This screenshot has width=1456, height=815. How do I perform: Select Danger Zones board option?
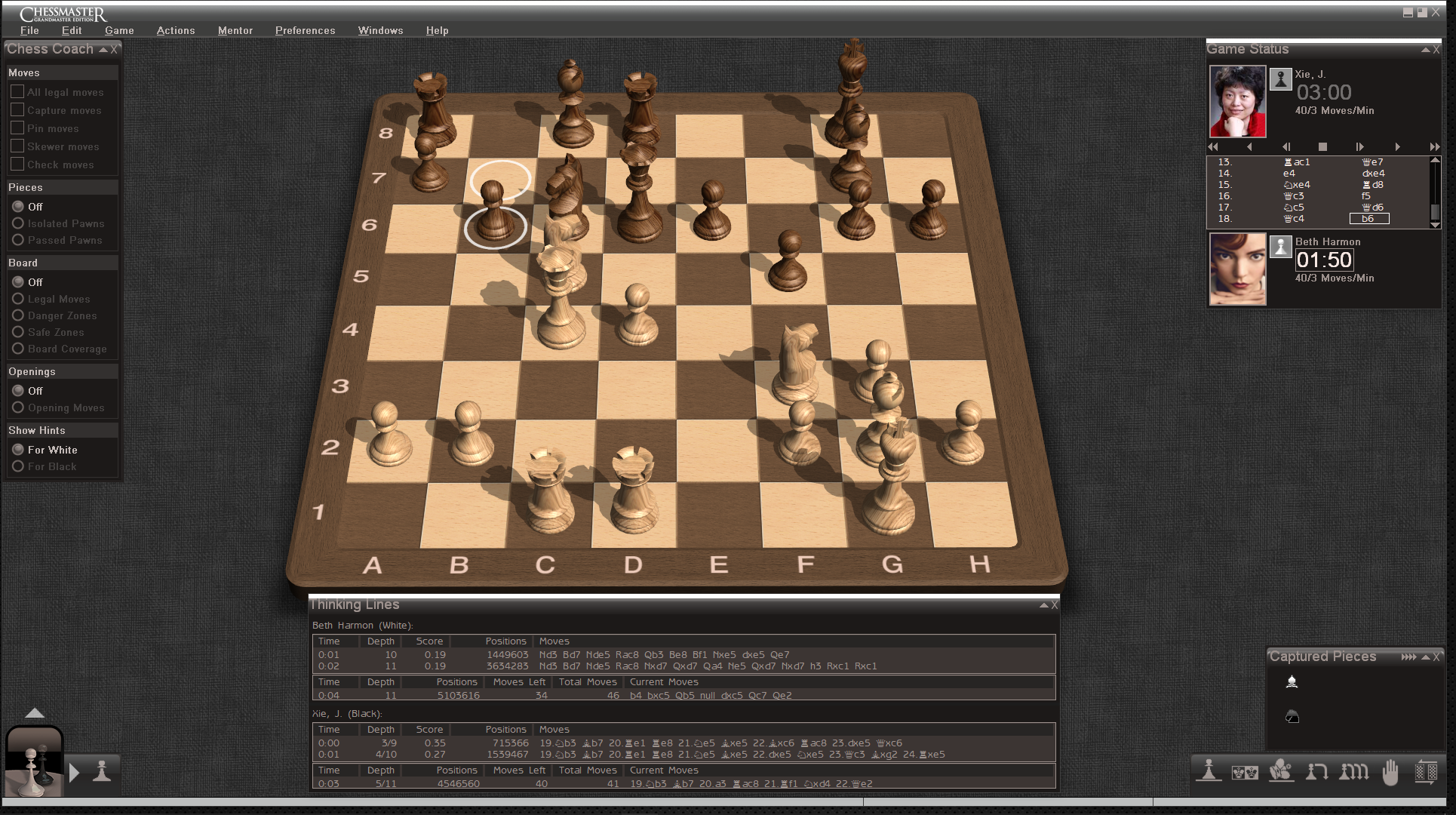coord(18,315)
